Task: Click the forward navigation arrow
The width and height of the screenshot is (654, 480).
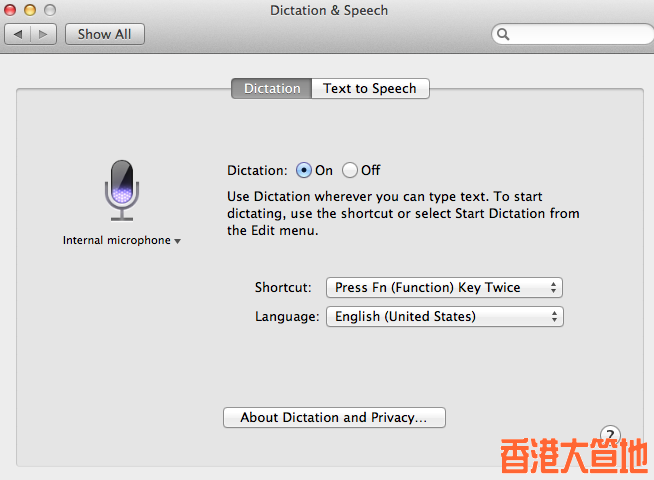Action: coord(43,34)
